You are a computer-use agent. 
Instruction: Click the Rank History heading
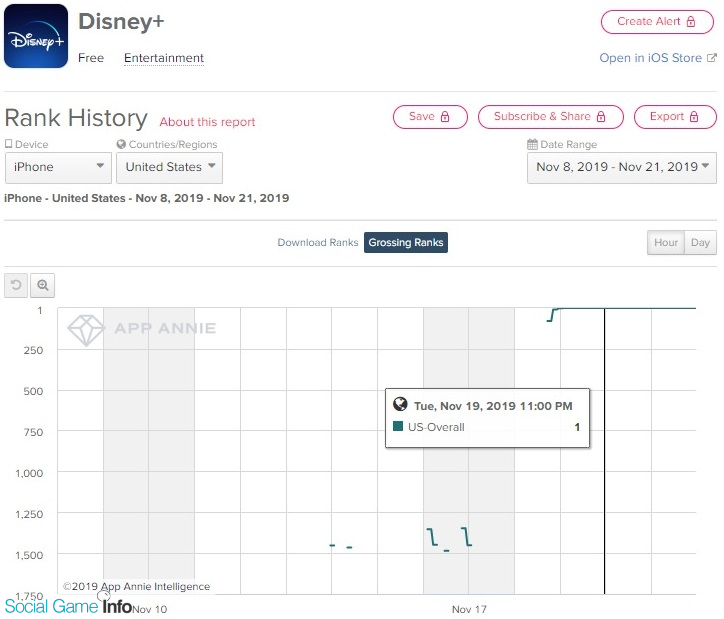point(76,118)
